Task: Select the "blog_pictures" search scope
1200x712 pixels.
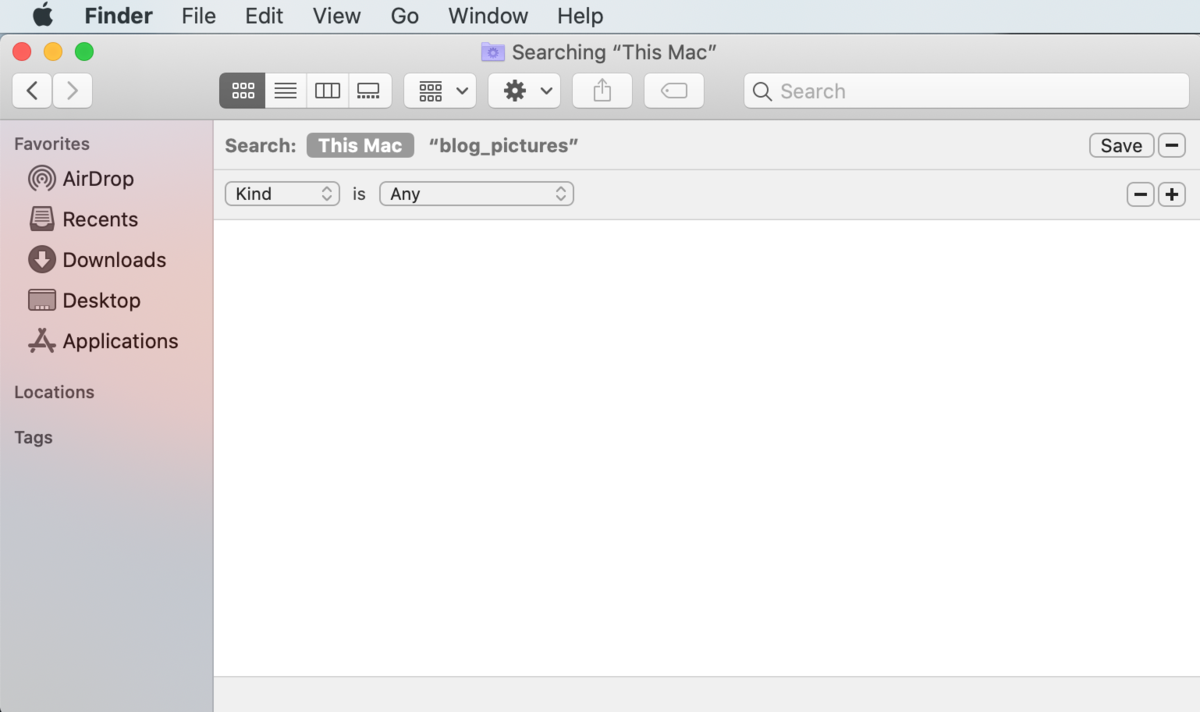Action: pyautogui.click(x=503, y=146)
